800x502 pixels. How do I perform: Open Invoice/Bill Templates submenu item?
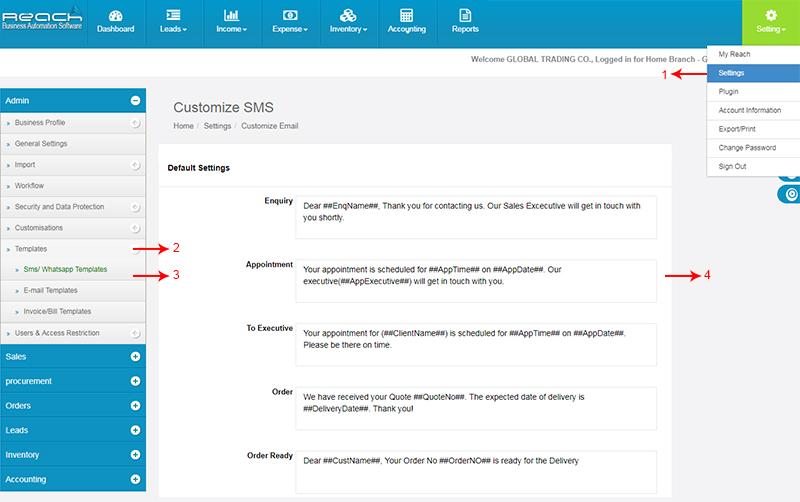[57, 311]
